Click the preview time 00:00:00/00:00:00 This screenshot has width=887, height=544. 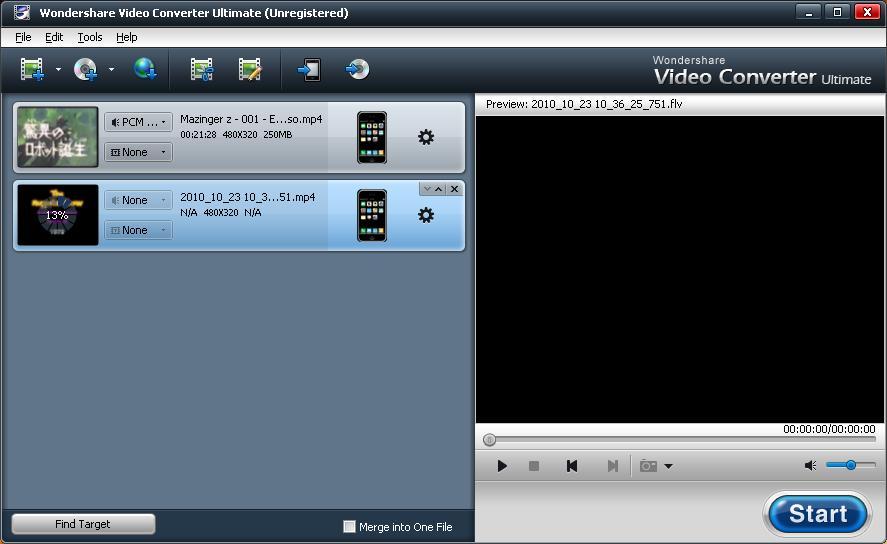click(829, 429)
